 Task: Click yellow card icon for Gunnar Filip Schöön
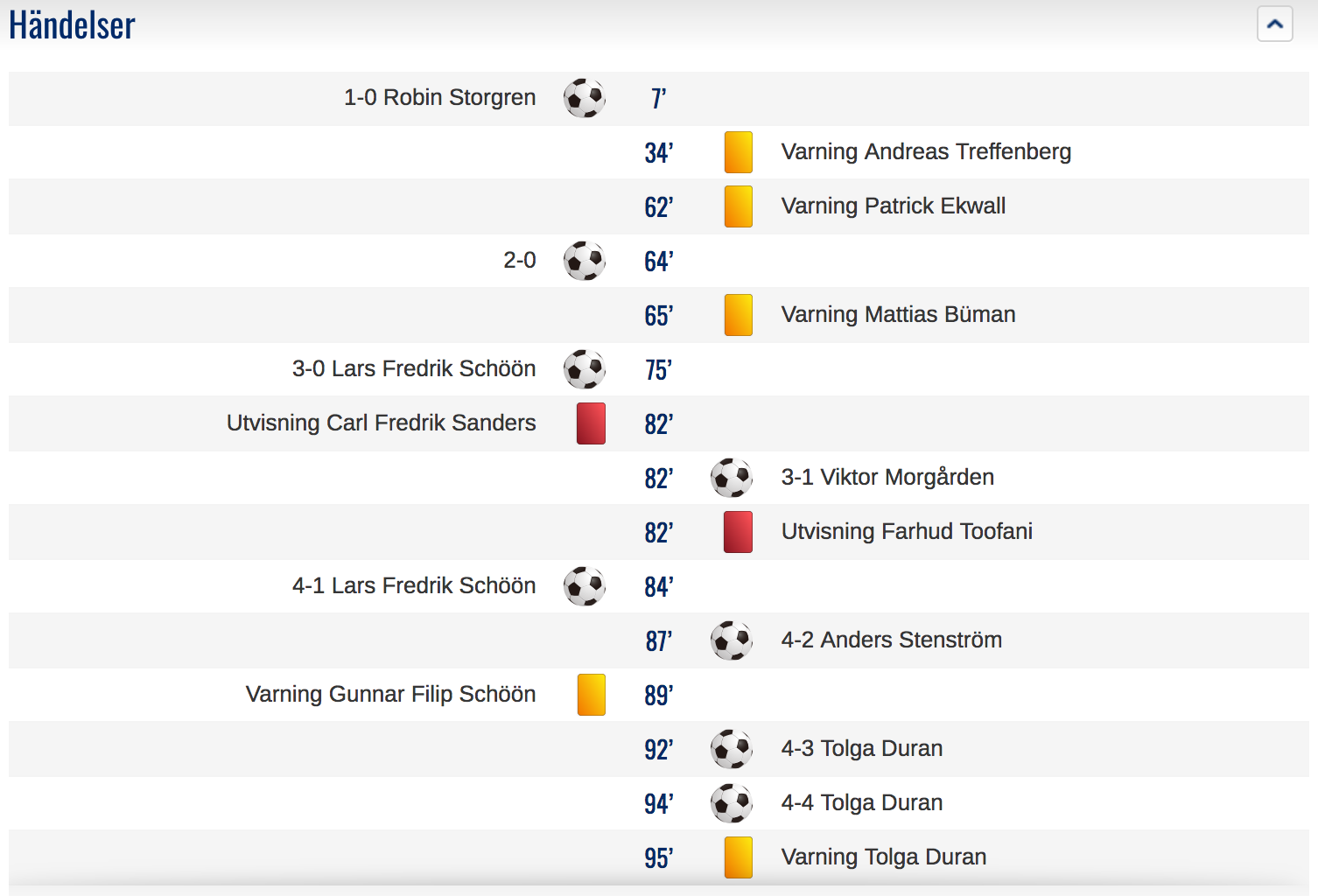pos(592,695)
